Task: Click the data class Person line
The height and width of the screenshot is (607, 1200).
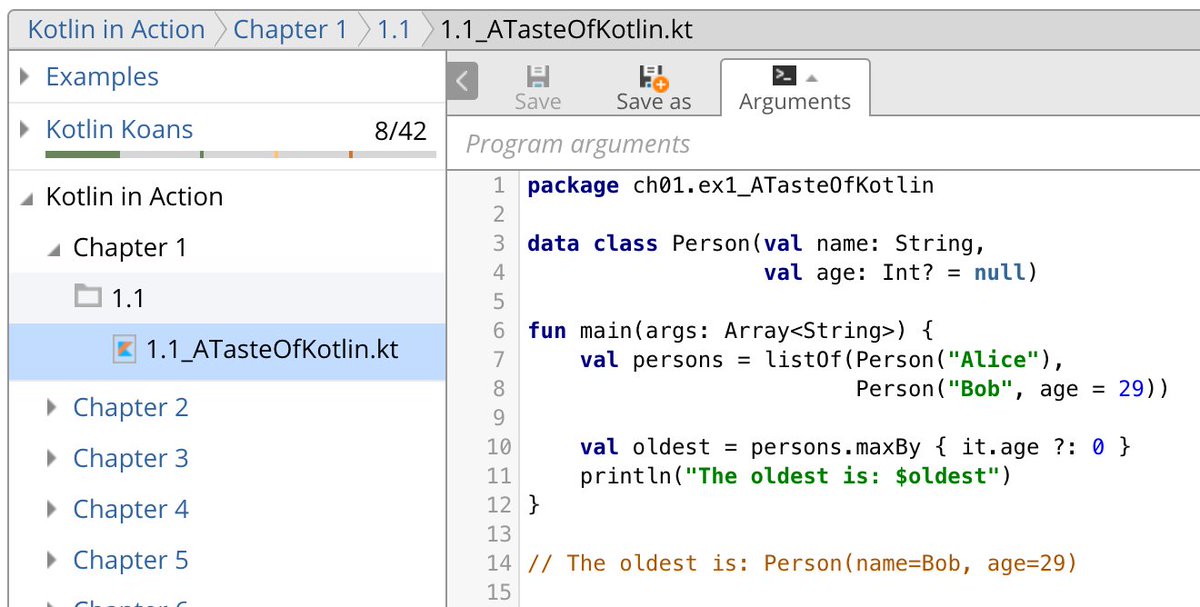Action: tap(757, 243)
